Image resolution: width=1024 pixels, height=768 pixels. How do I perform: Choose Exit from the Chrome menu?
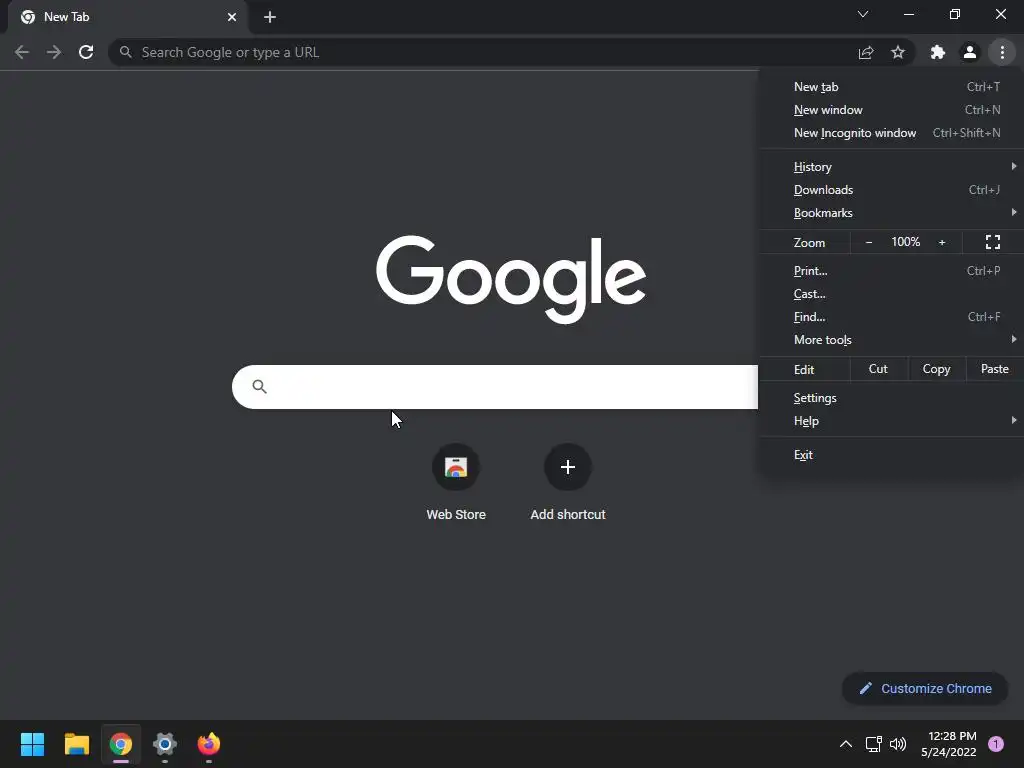click(891, 455)
